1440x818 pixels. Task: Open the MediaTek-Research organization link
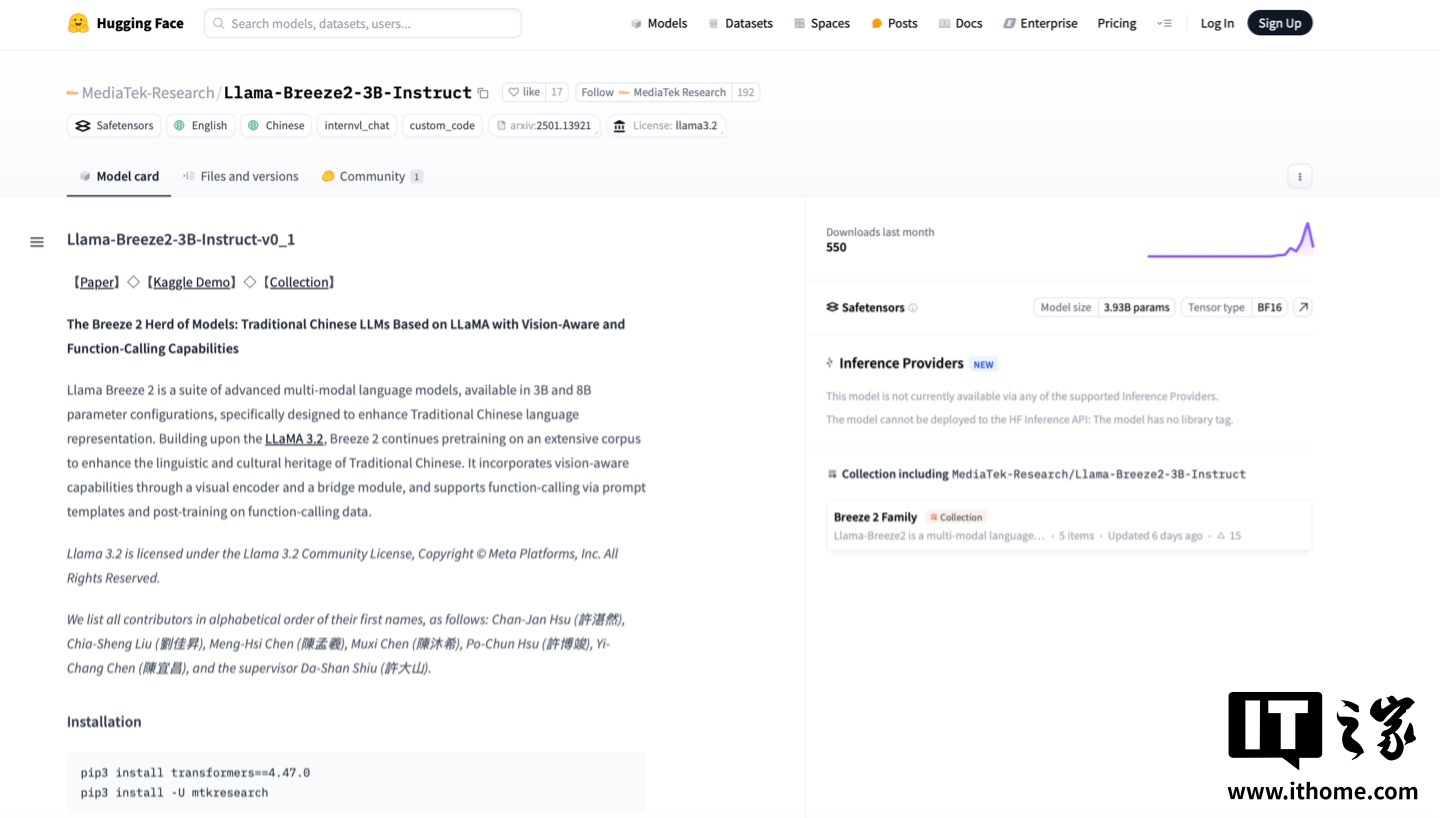pyautogui.click(x=147, y=93)
